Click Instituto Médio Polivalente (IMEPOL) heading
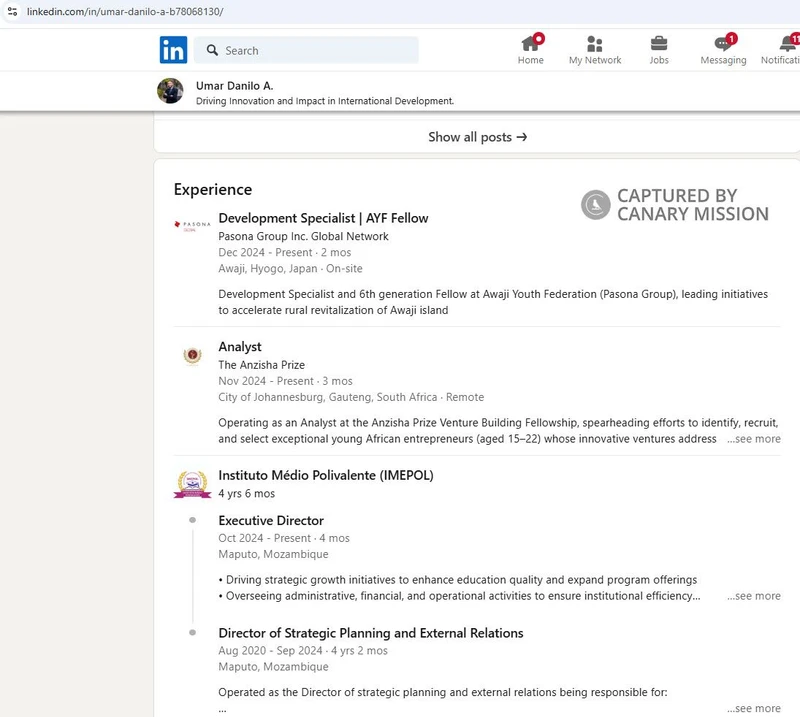The image size is (800, 717). click(326, 475)
